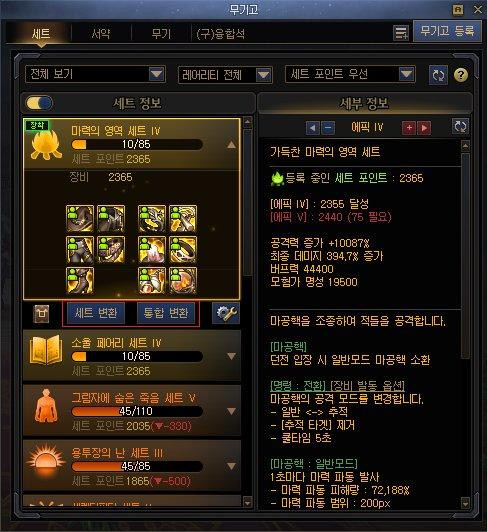Click the list view icon beside 무기고 등록
The height and width of the screenshot is (532, 487).
point(400,33)
